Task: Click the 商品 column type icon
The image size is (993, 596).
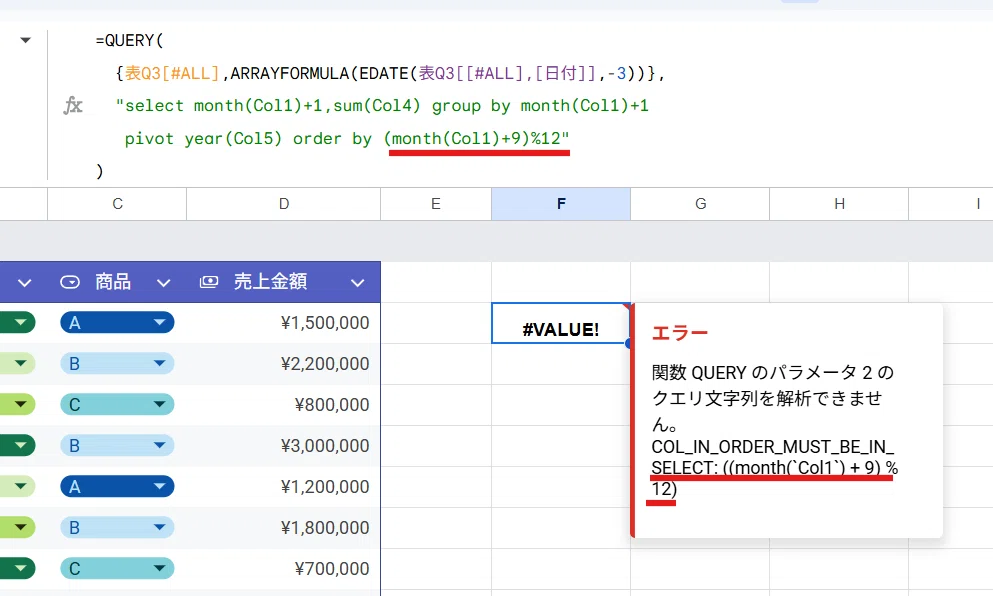Action: 70,282
